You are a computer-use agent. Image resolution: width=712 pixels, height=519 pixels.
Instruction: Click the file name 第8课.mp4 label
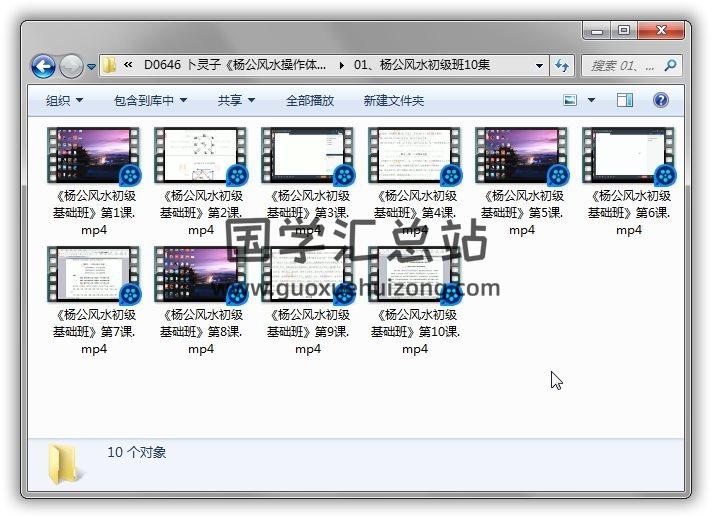(x=201, y=332)
